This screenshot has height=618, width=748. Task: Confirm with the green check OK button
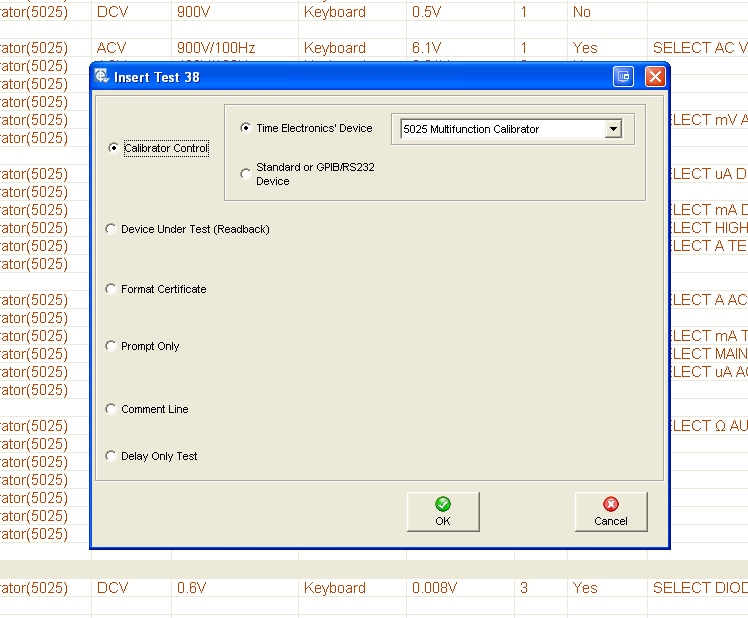tap(443, 511)
